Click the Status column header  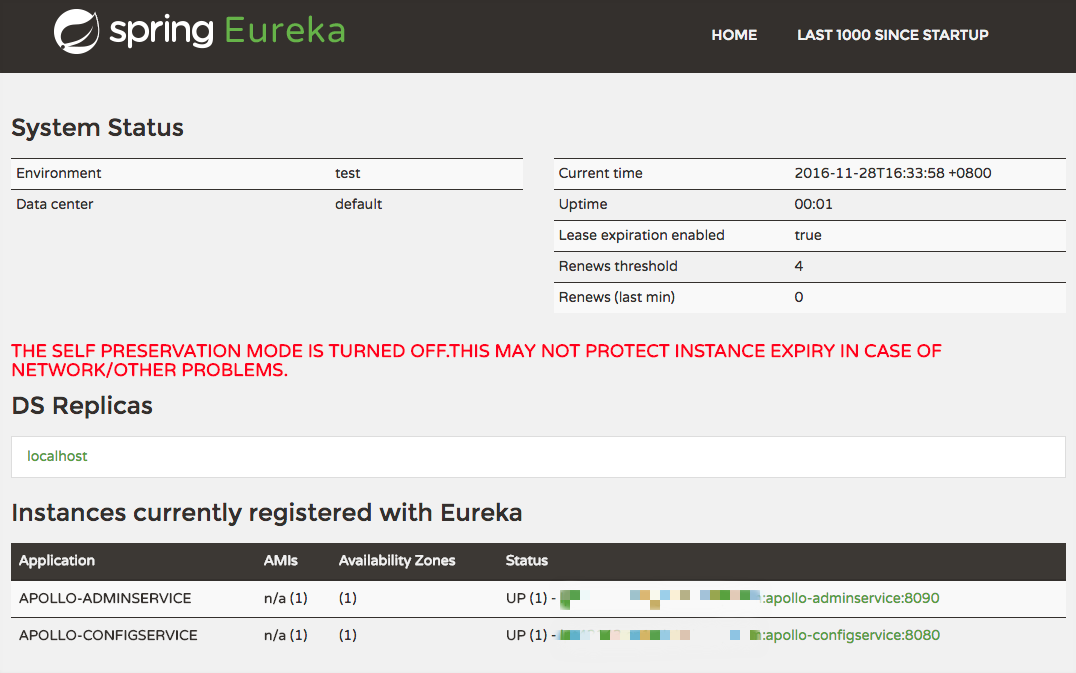527,560
